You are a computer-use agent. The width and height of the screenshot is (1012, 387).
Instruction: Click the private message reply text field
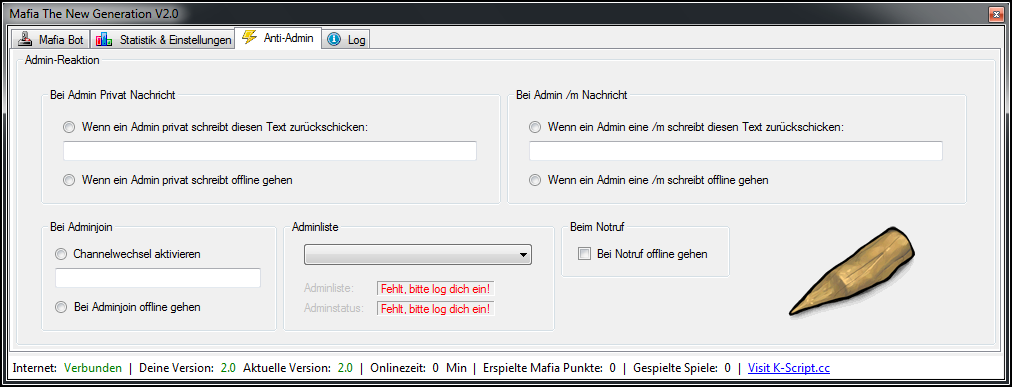(270, 151)
